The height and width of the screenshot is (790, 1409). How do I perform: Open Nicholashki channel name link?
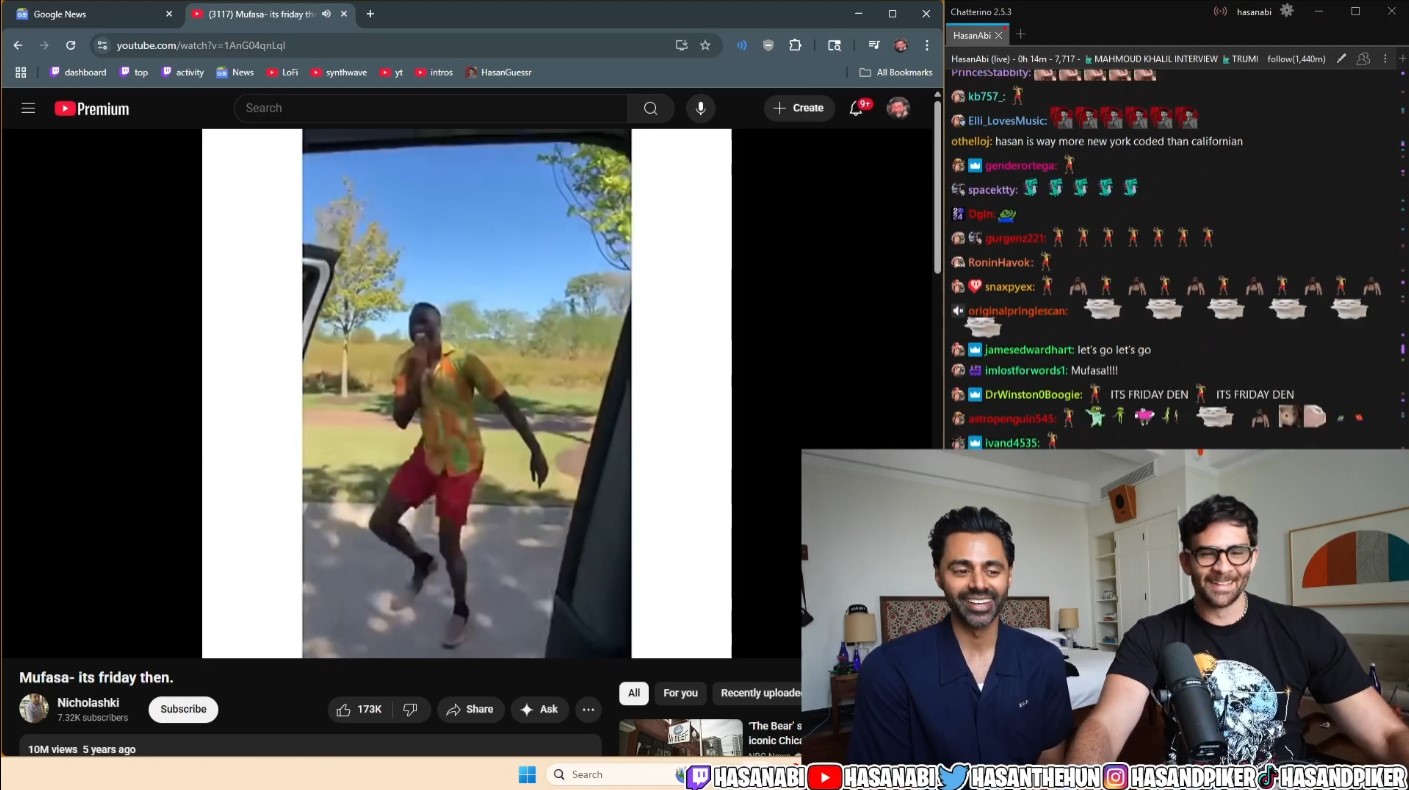[88, 703]
